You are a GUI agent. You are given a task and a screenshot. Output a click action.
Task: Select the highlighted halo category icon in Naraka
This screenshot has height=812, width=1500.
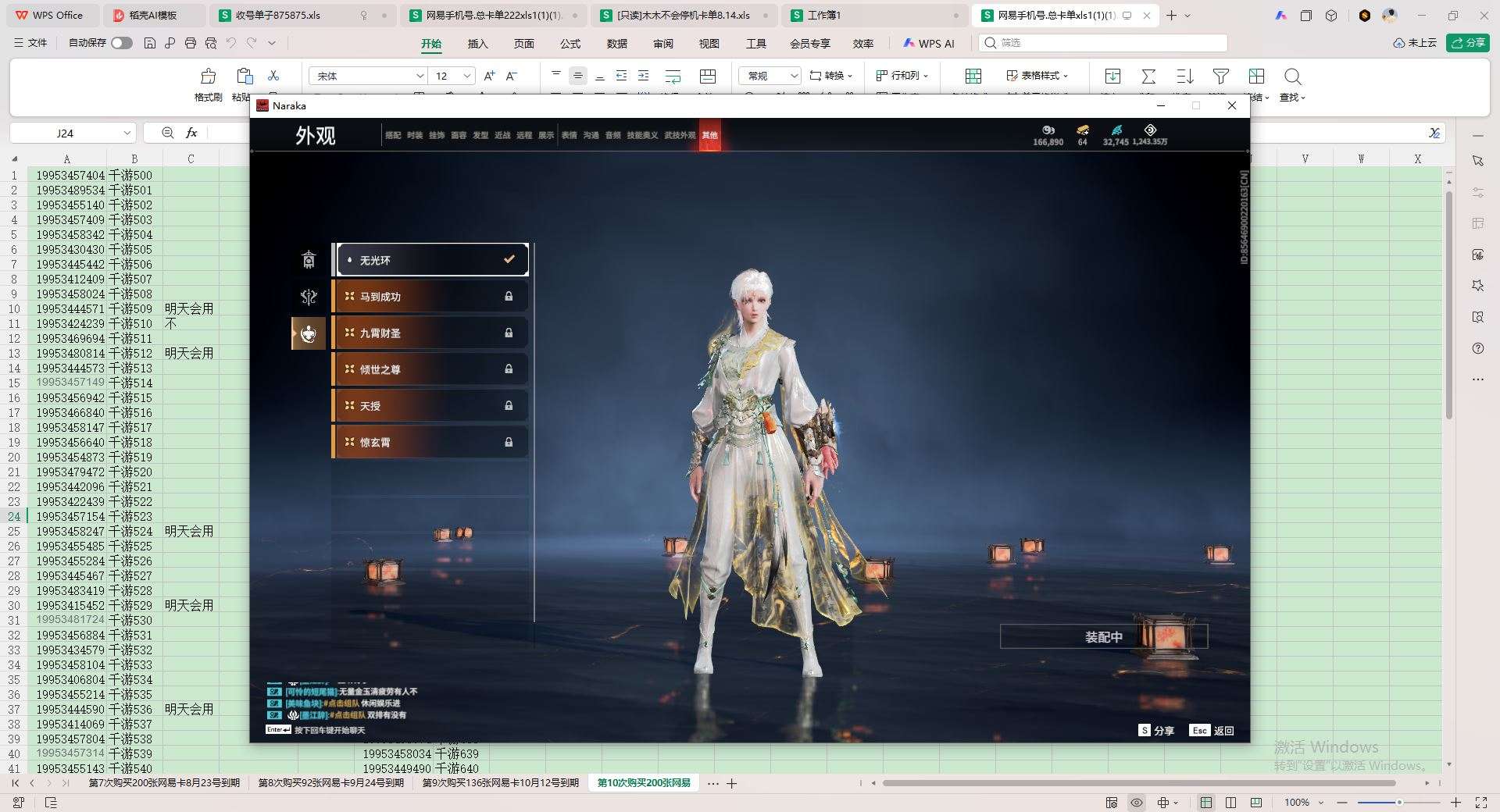309,333
